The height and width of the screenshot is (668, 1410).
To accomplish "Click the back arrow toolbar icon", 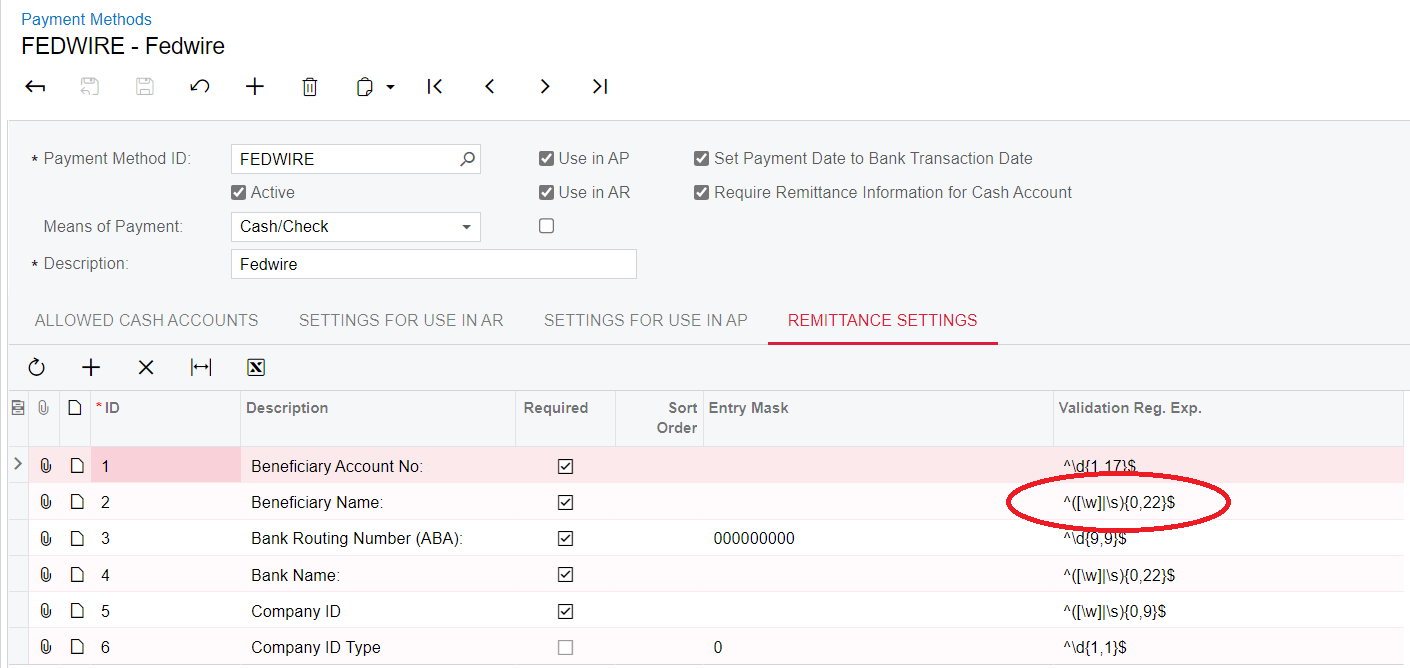I will (36, 87).
